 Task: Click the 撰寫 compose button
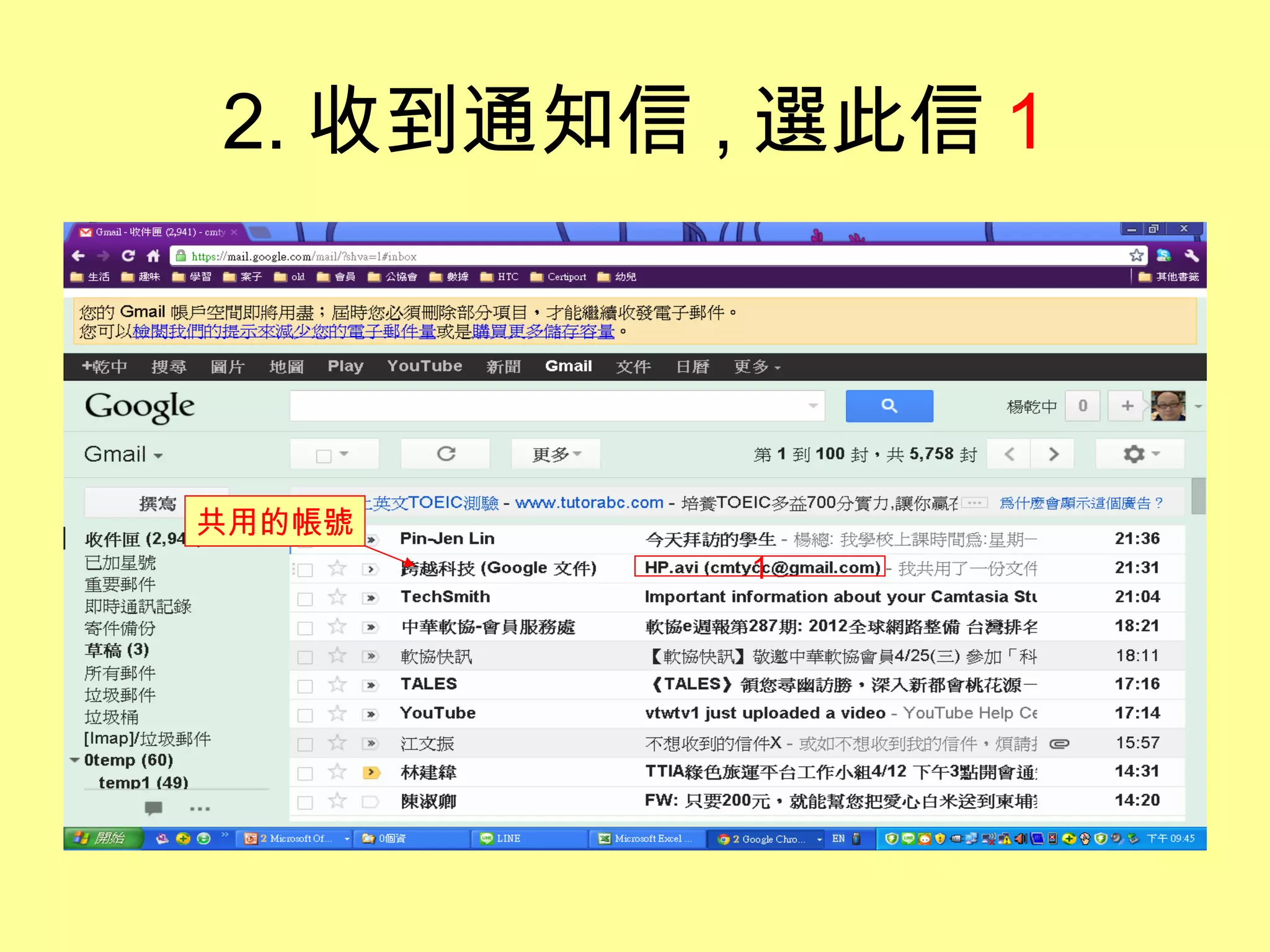coord(156,503)
